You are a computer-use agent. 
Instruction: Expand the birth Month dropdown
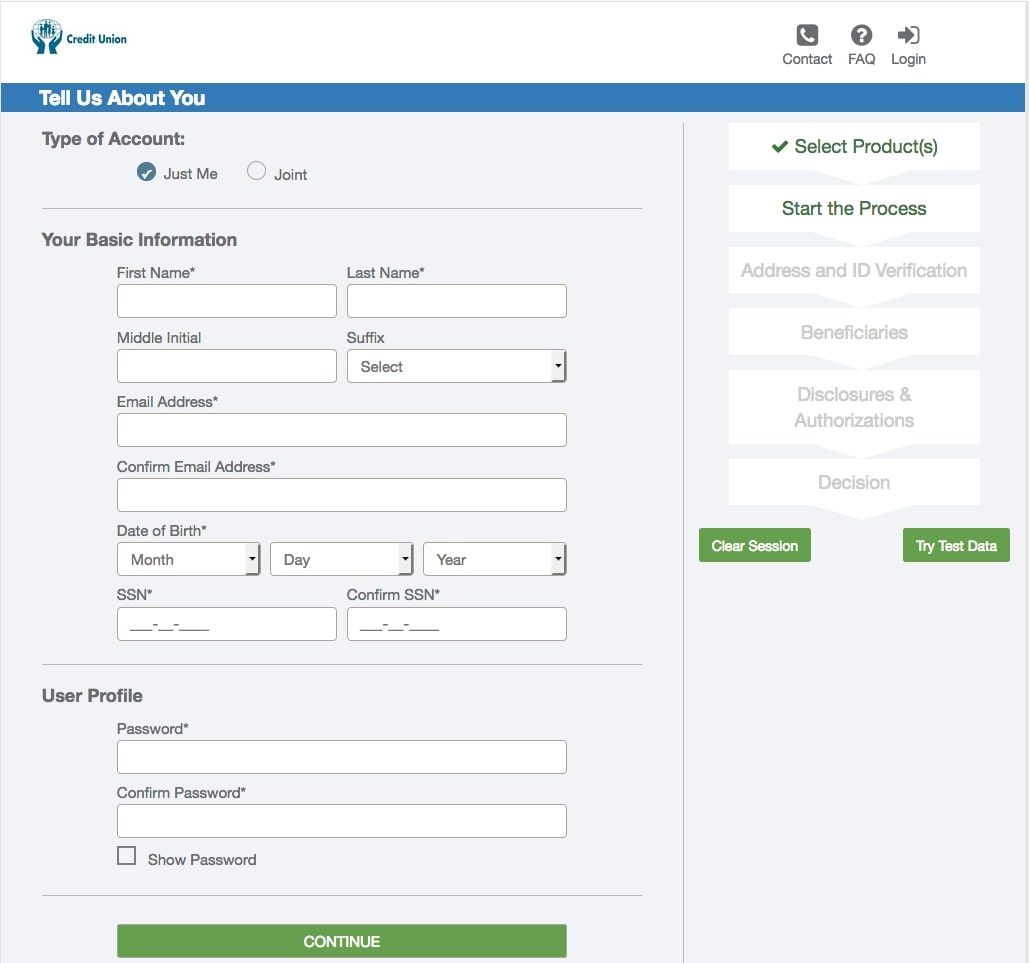[x=188, y=560]
